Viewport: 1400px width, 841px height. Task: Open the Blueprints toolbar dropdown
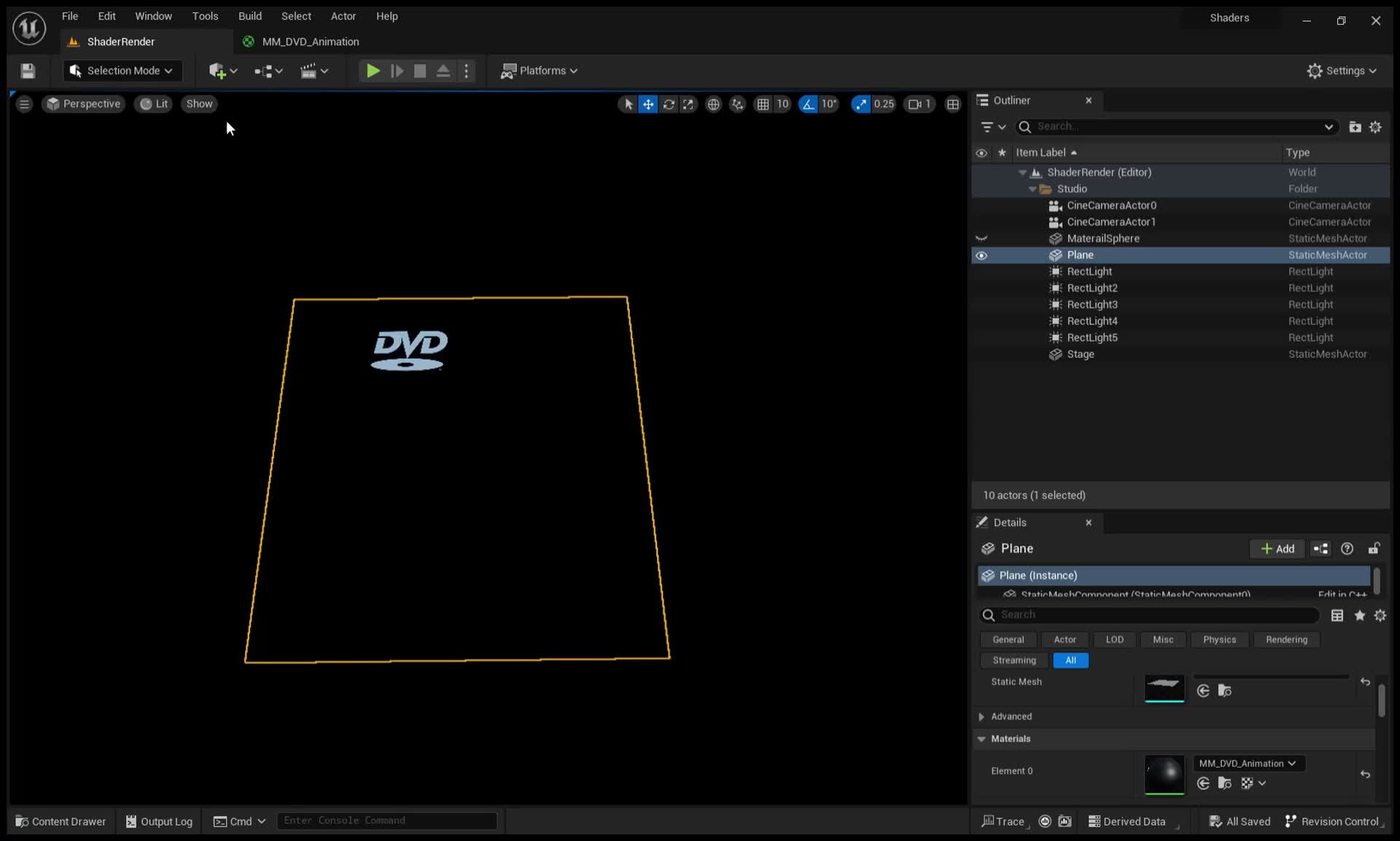268,71
